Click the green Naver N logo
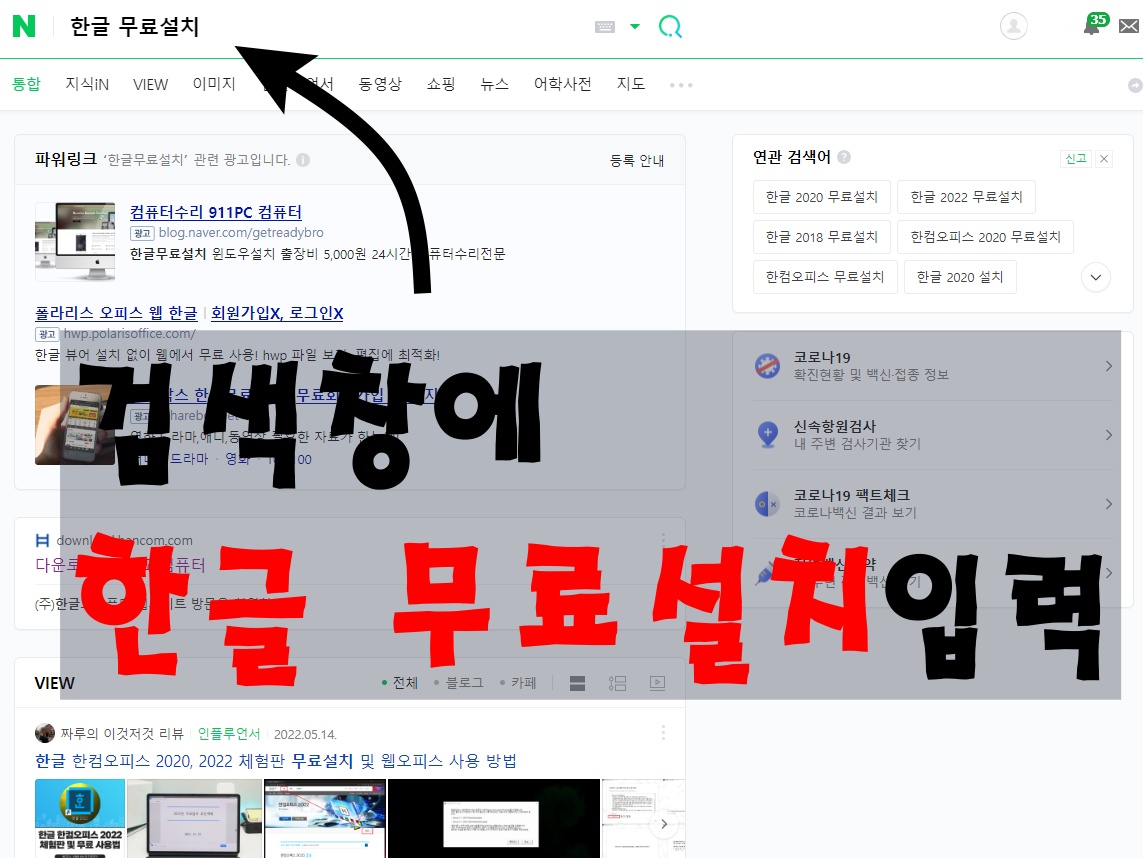The image size is (1143, 858). click(24, 26)
